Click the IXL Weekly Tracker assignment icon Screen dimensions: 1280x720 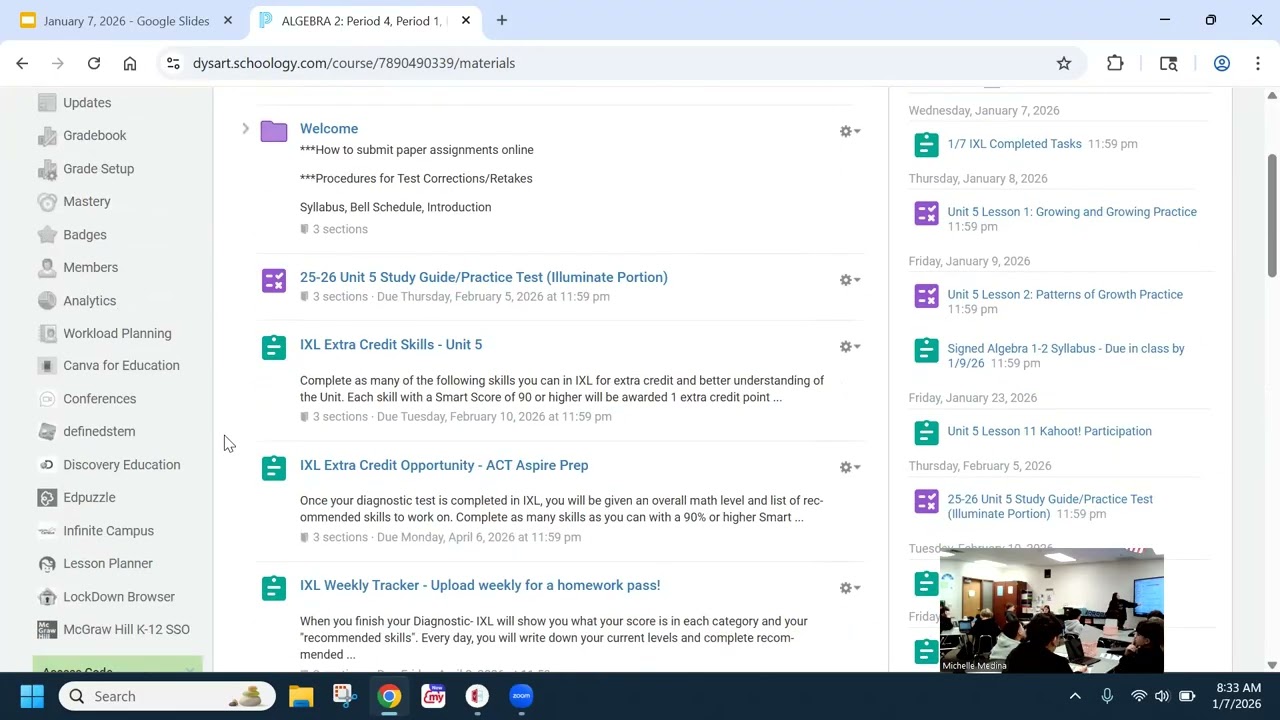(274, 588)
